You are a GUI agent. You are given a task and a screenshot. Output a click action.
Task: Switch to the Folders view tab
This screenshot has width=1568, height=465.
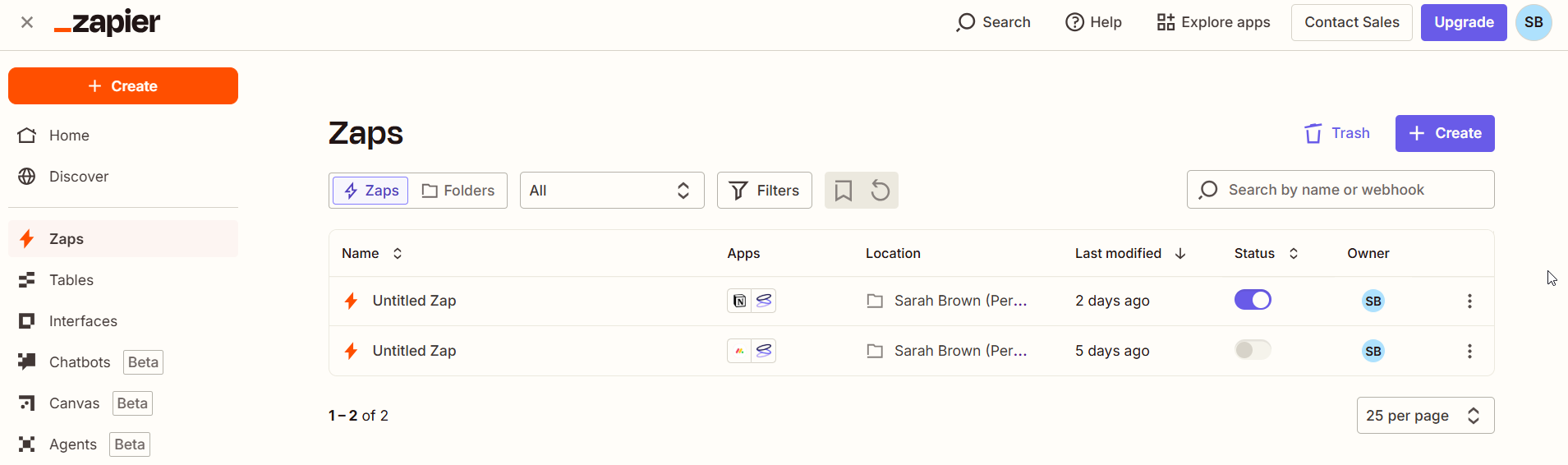point(458,191)
